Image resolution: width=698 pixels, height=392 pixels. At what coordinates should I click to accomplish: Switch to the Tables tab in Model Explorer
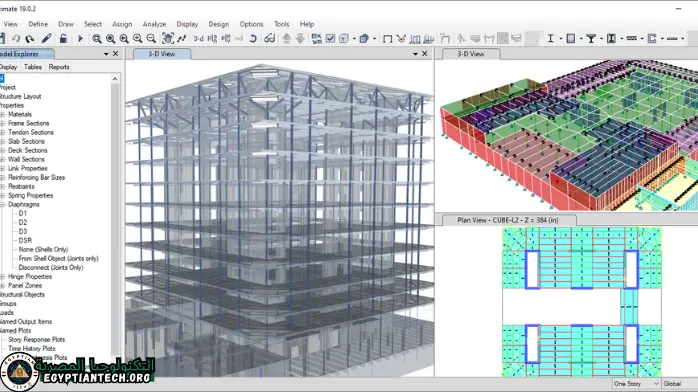[33, 67]
